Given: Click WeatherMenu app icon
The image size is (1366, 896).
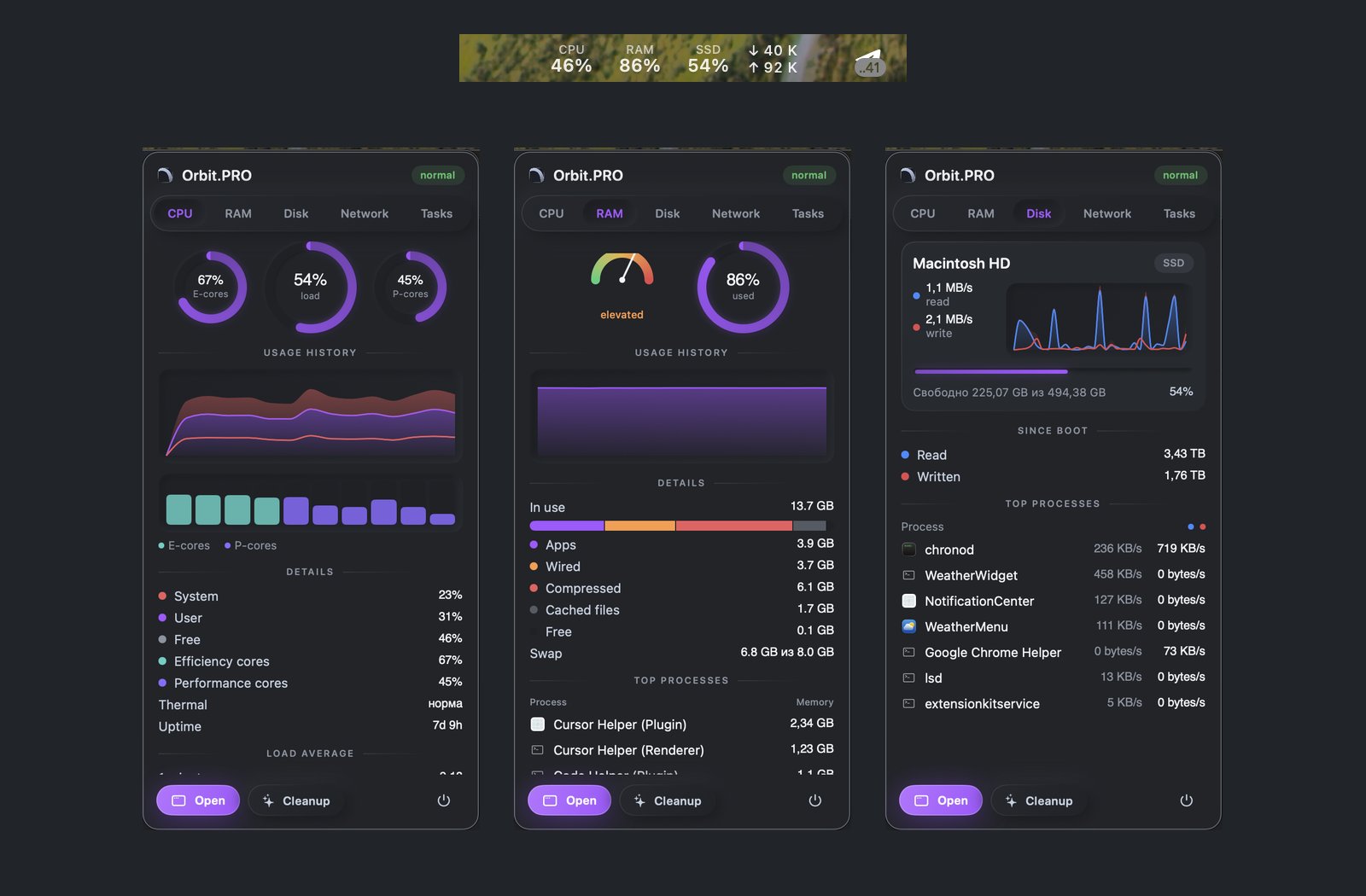Looking at the screenshot, I should [909, 626].
